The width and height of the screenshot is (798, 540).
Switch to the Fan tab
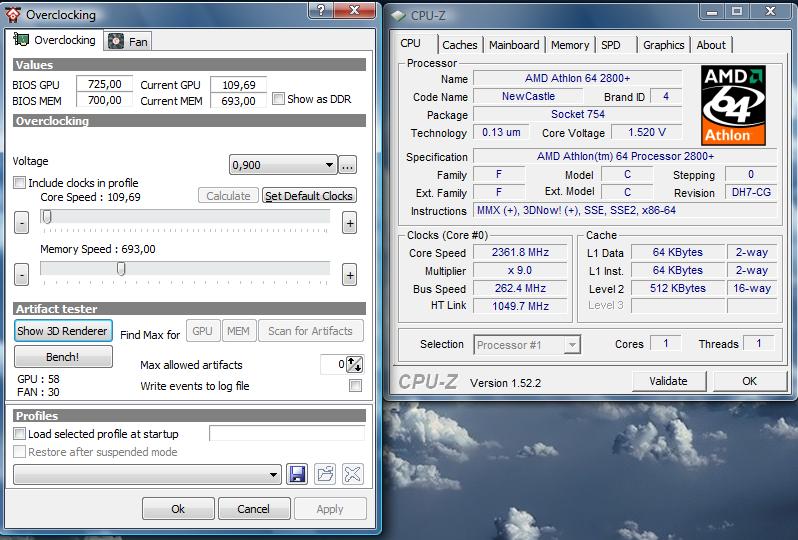coord(128,41)
